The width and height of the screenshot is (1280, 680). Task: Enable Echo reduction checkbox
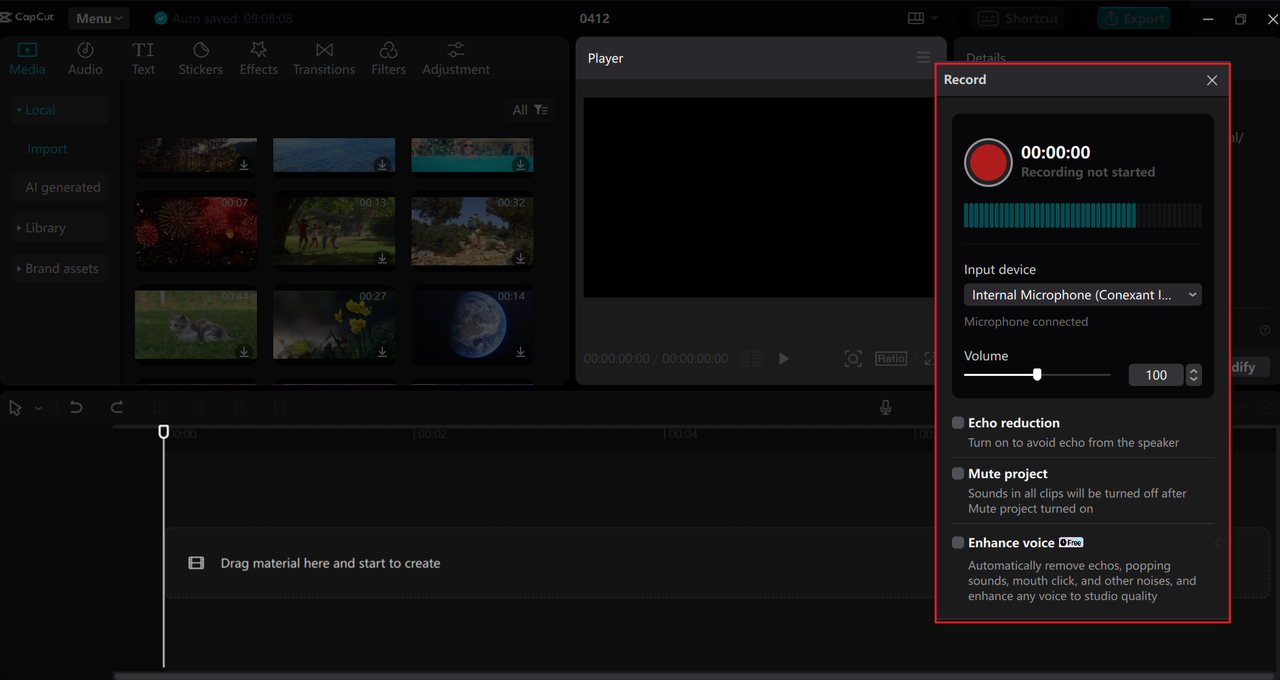click(958, 423)
